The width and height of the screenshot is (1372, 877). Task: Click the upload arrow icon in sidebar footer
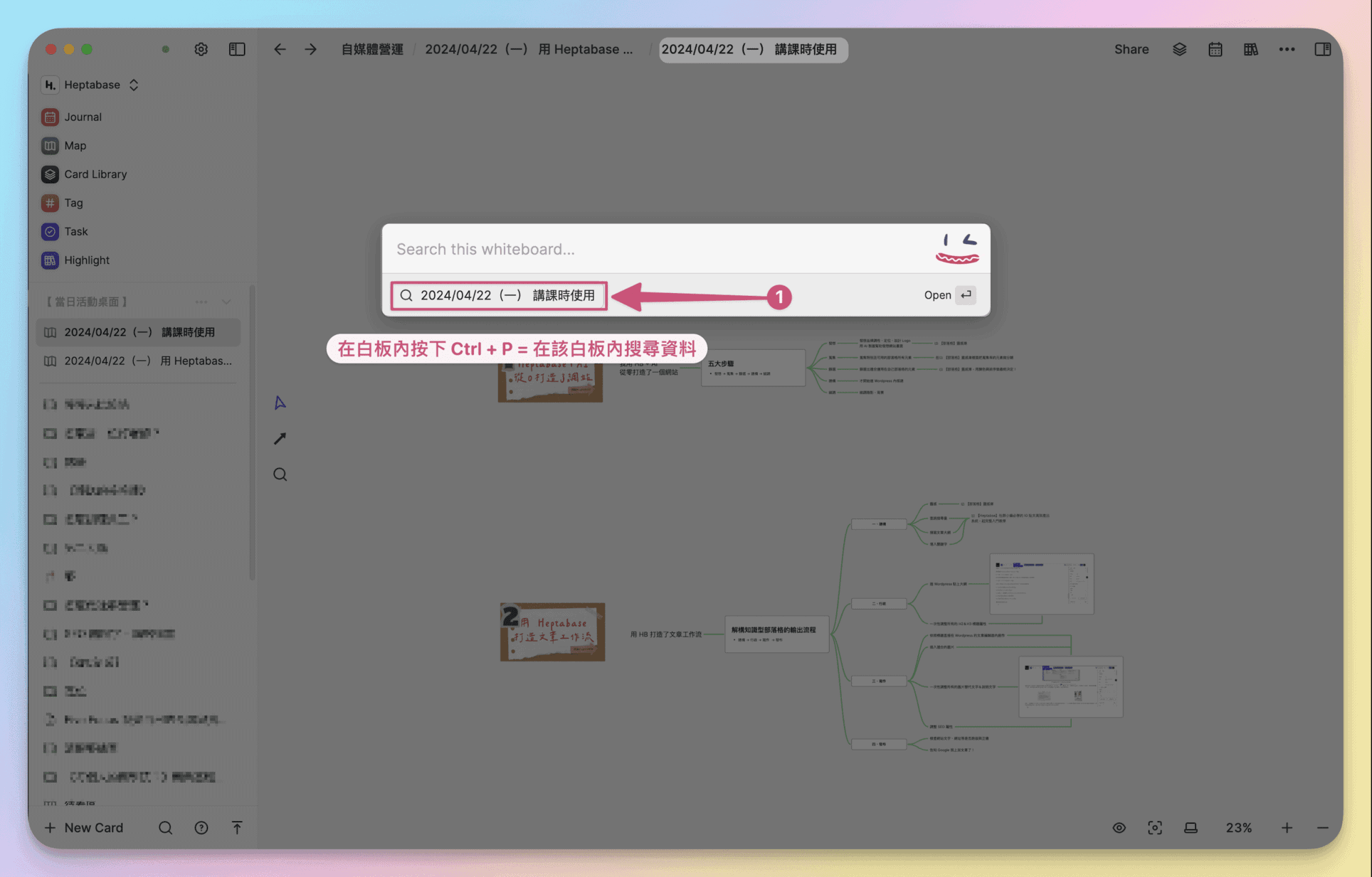[237, 827]
